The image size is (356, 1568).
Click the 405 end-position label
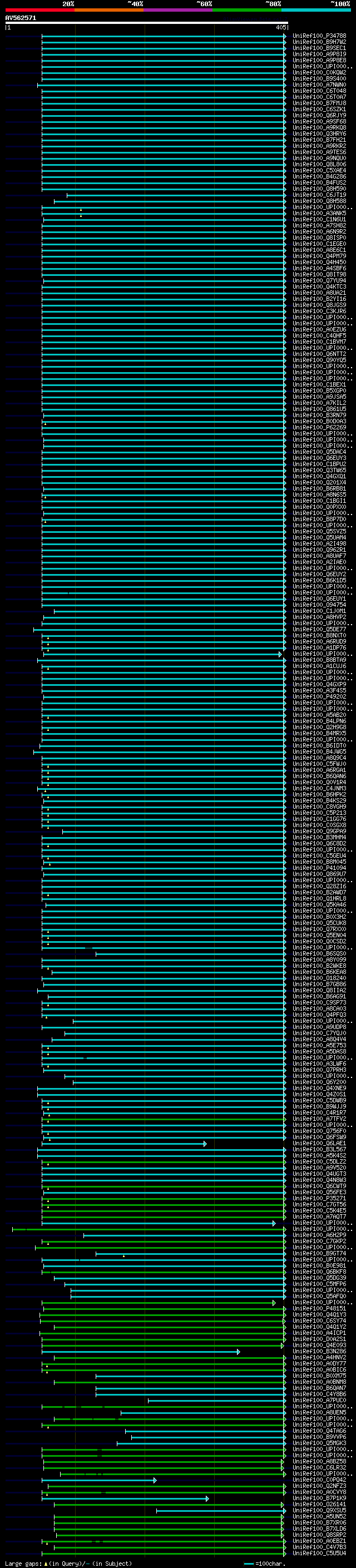click(x=280, y=27)
